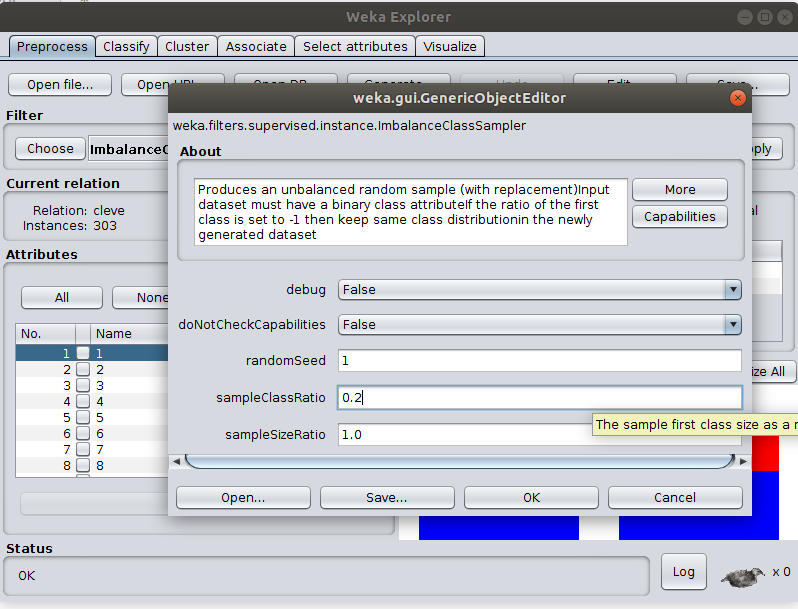
Task: Click the 'Instances: 303' text
Action: tap(70, 225)
